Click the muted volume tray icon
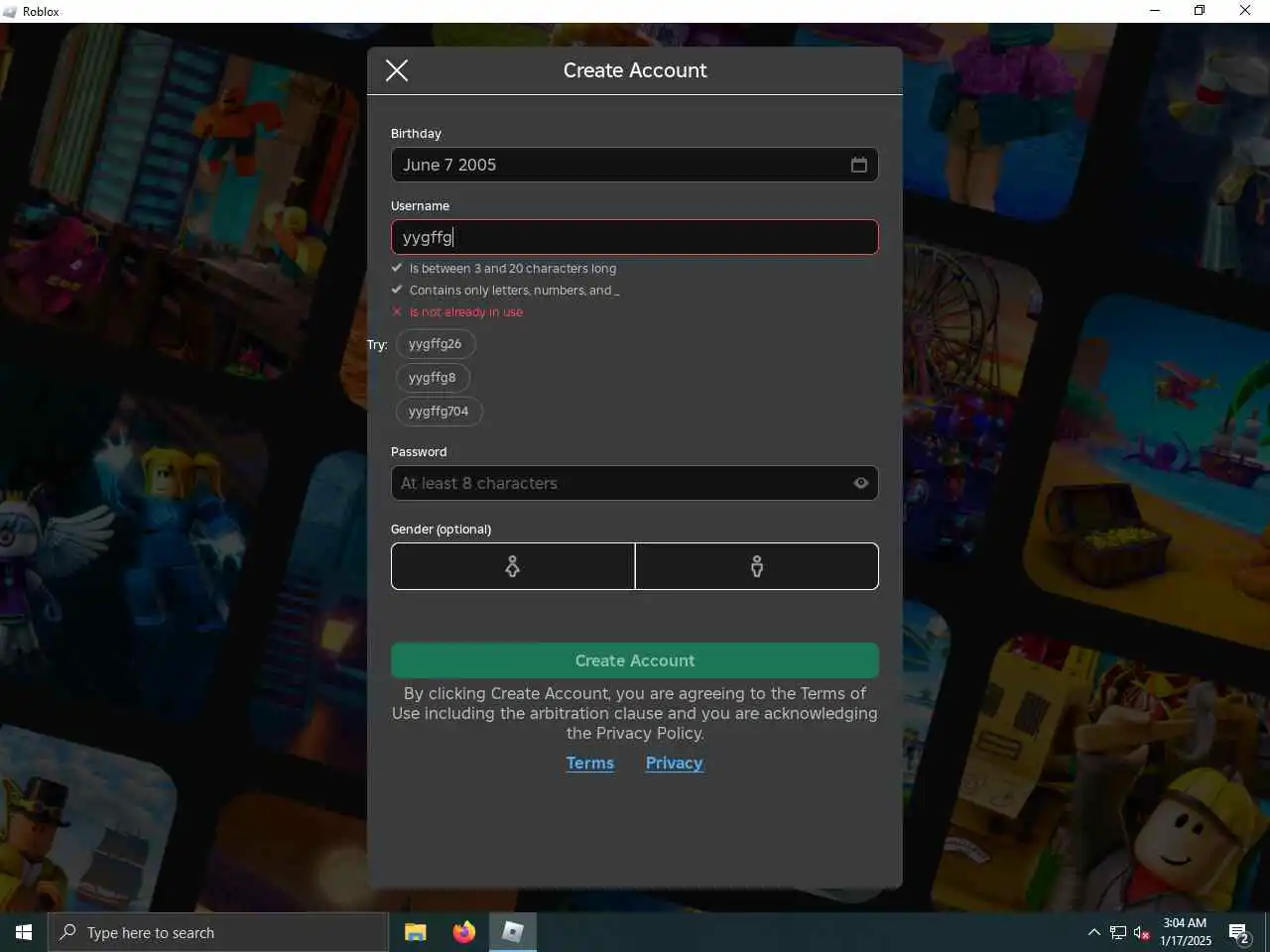Image resolution: width=1270 pixels, height=952 pixels. click(1142, 932)
